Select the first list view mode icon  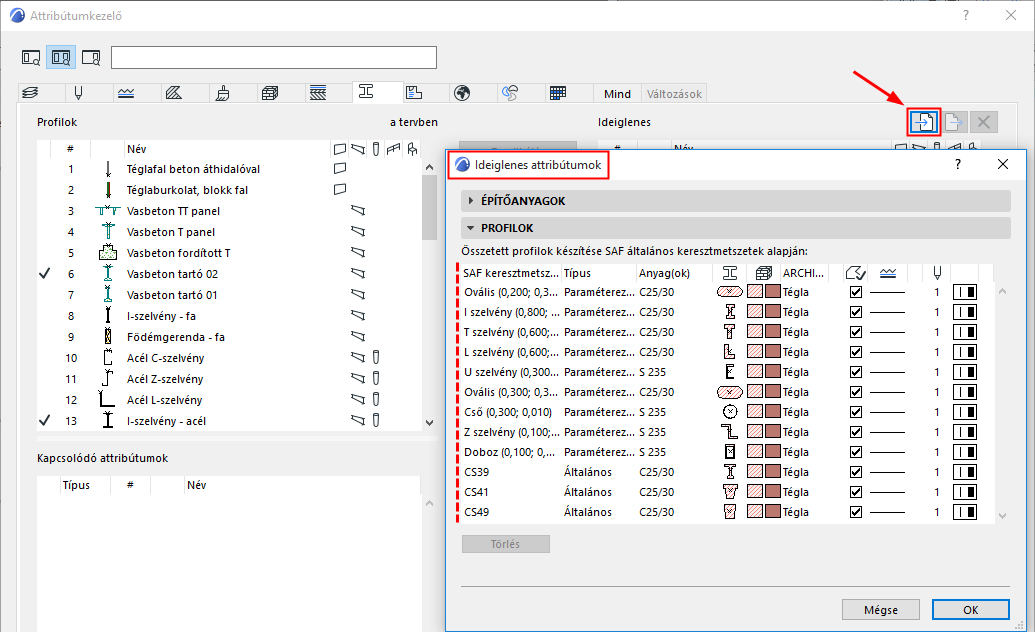point(31,57)
